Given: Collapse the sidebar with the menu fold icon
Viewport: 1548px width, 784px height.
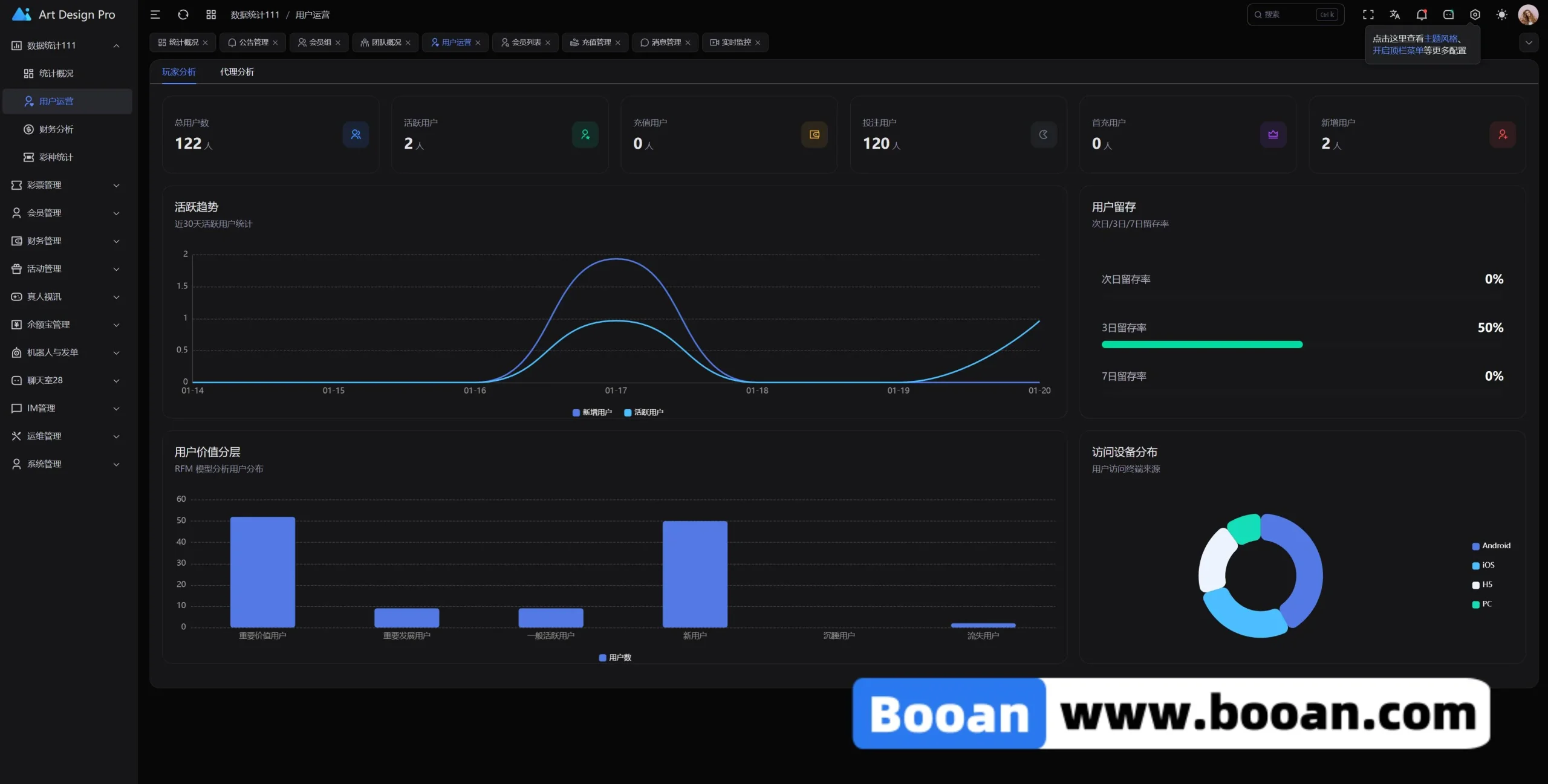Looking at the screenshot, I should 155,15.
